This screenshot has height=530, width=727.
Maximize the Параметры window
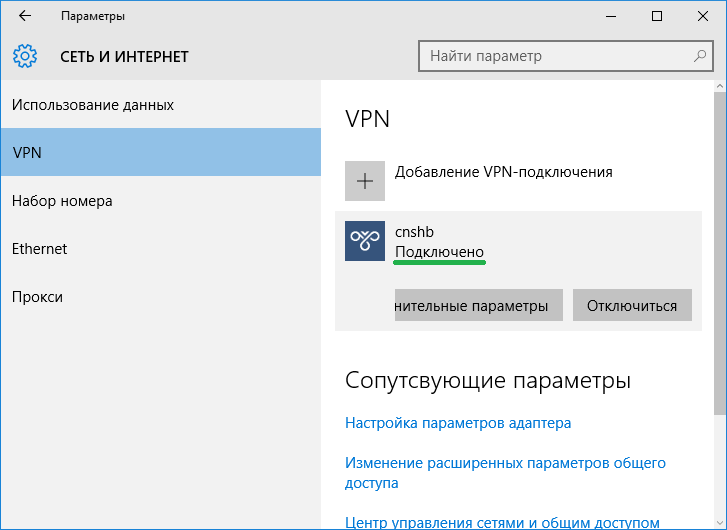[x=656, y=17]
